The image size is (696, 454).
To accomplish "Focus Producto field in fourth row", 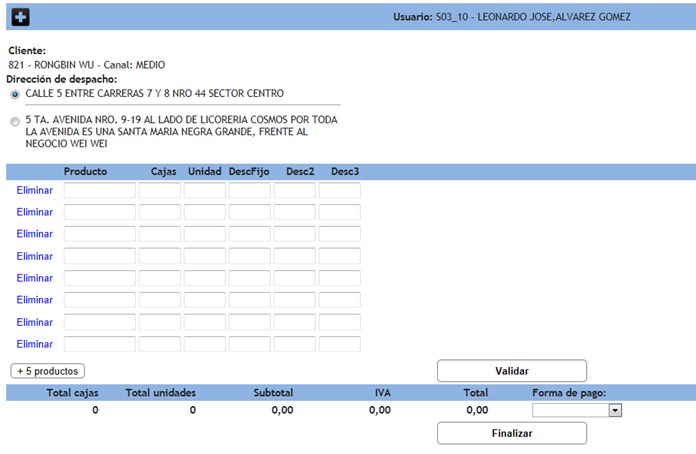I will click(x=100, y=256).
